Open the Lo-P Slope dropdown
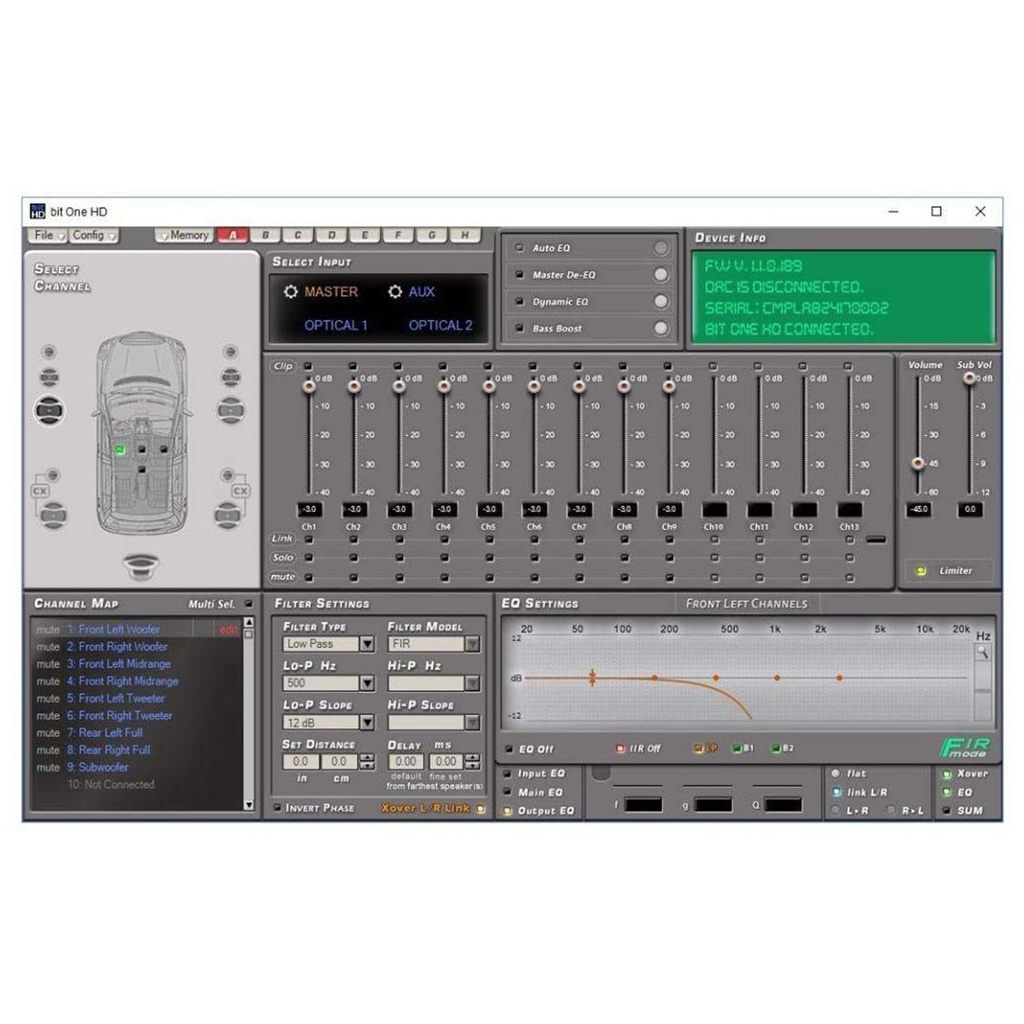1024x1024 pixels. [367, 723]
